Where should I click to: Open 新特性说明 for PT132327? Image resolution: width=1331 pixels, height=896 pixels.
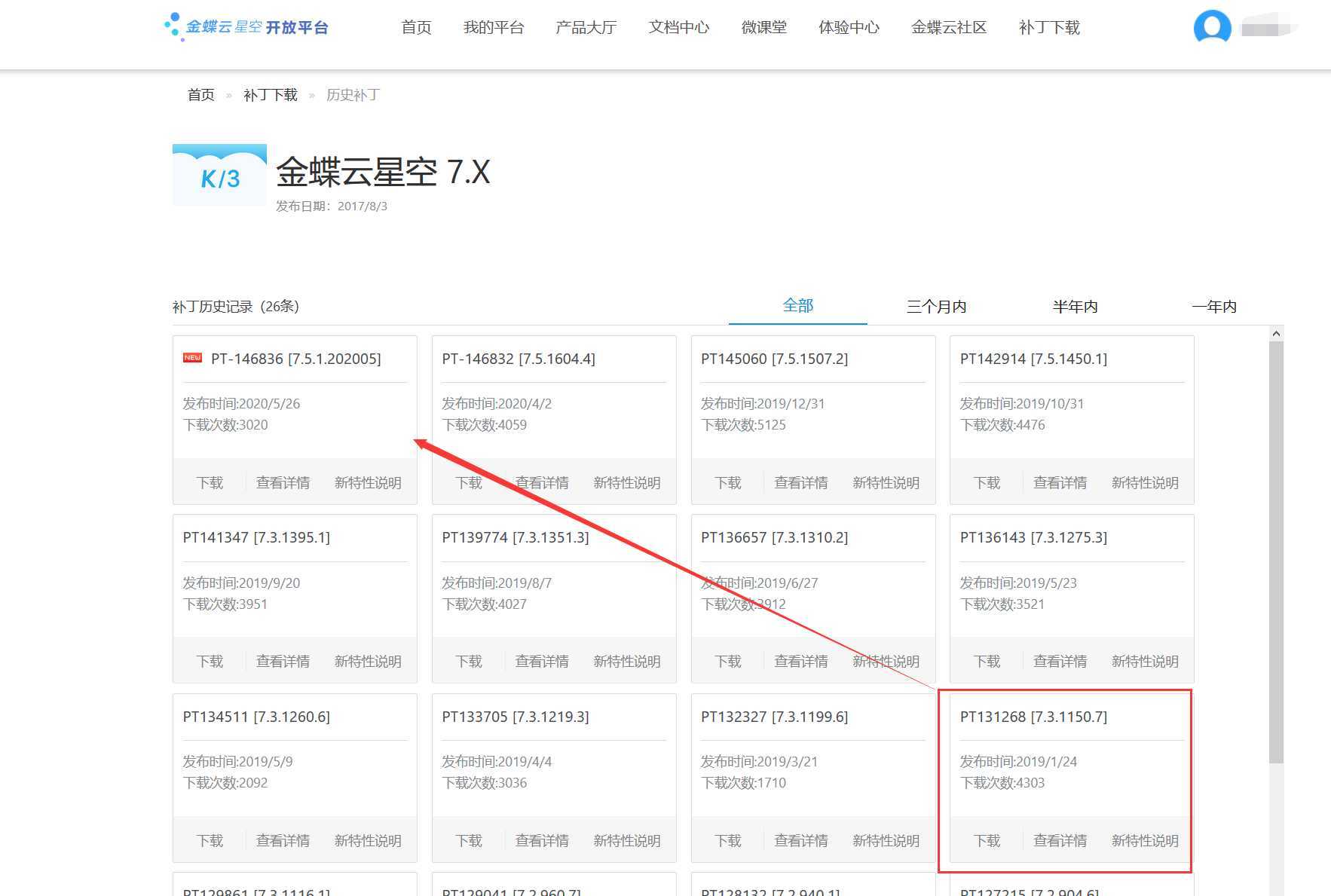tap(886, 841)
